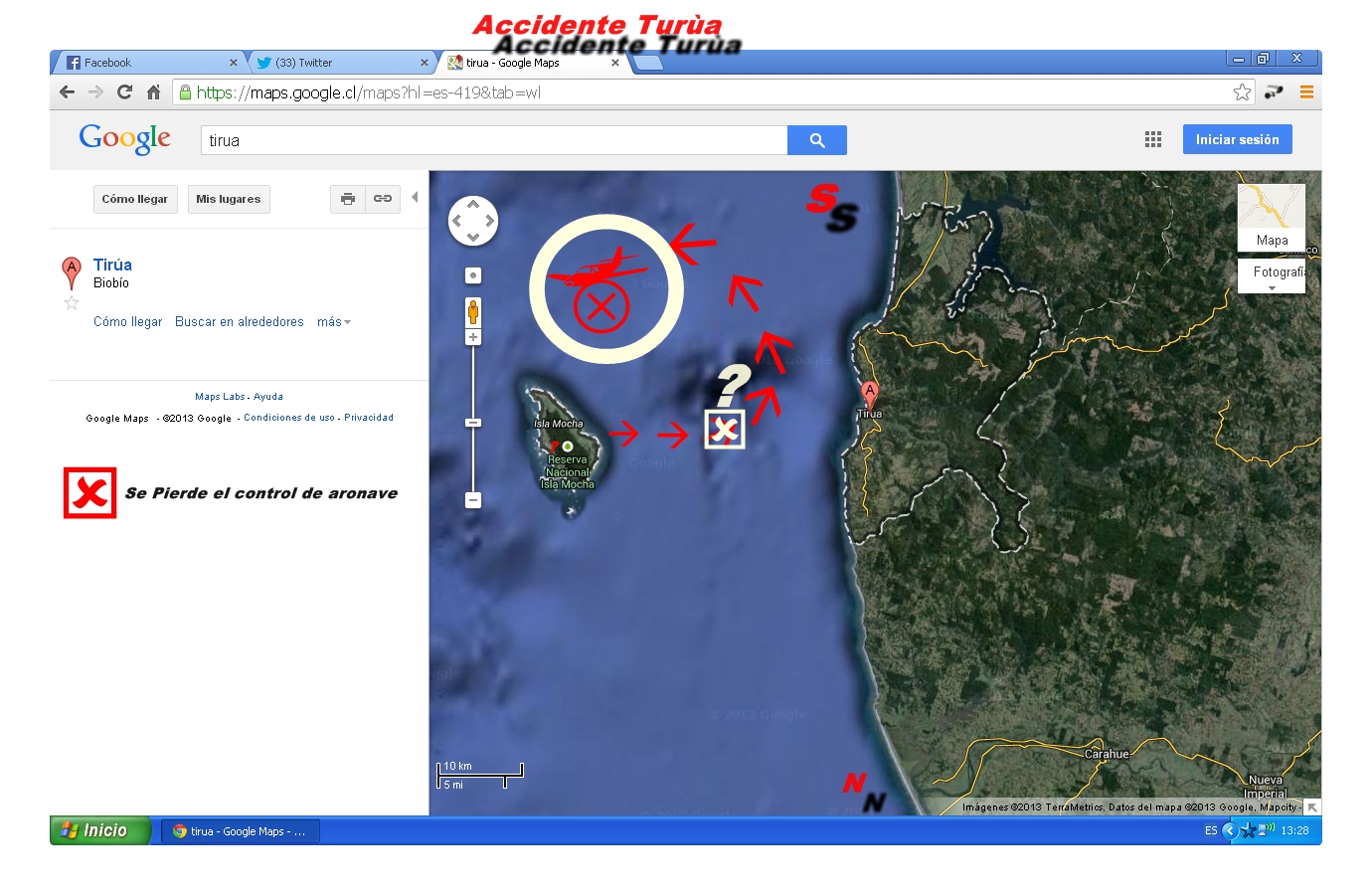Open the Google apps grid icon
1372x895 pixels.
[x=1153, y=140]
